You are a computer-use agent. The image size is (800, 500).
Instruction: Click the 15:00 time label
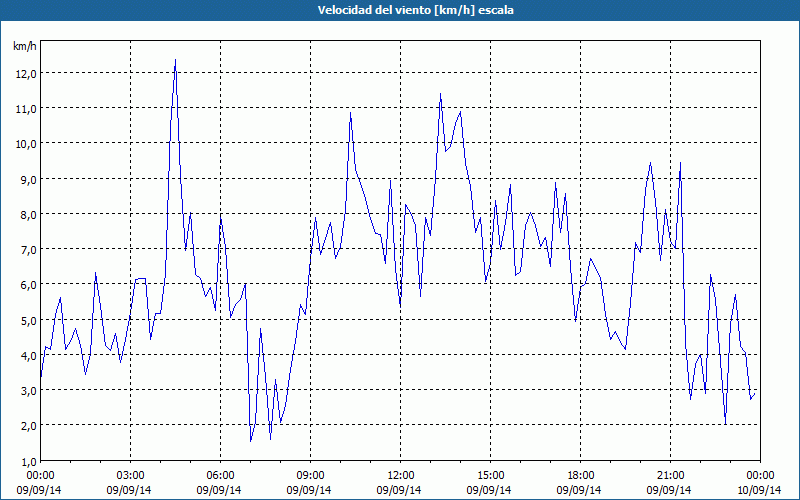pos(490,476)
